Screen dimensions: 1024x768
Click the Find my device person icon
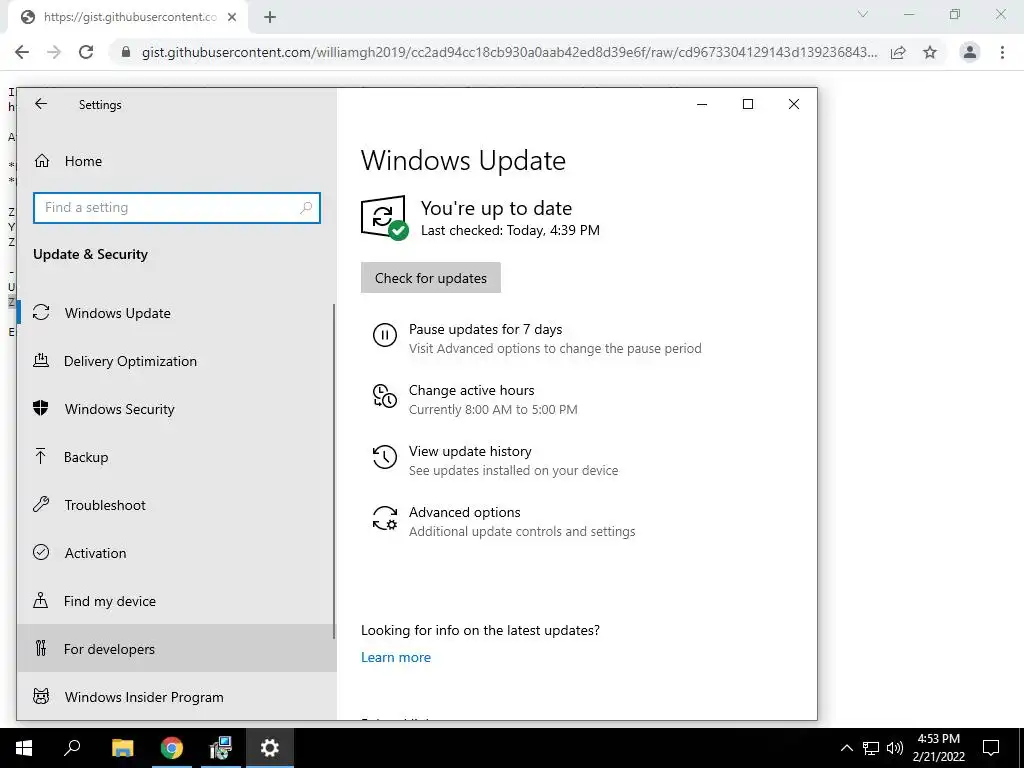tap(40, 600)
